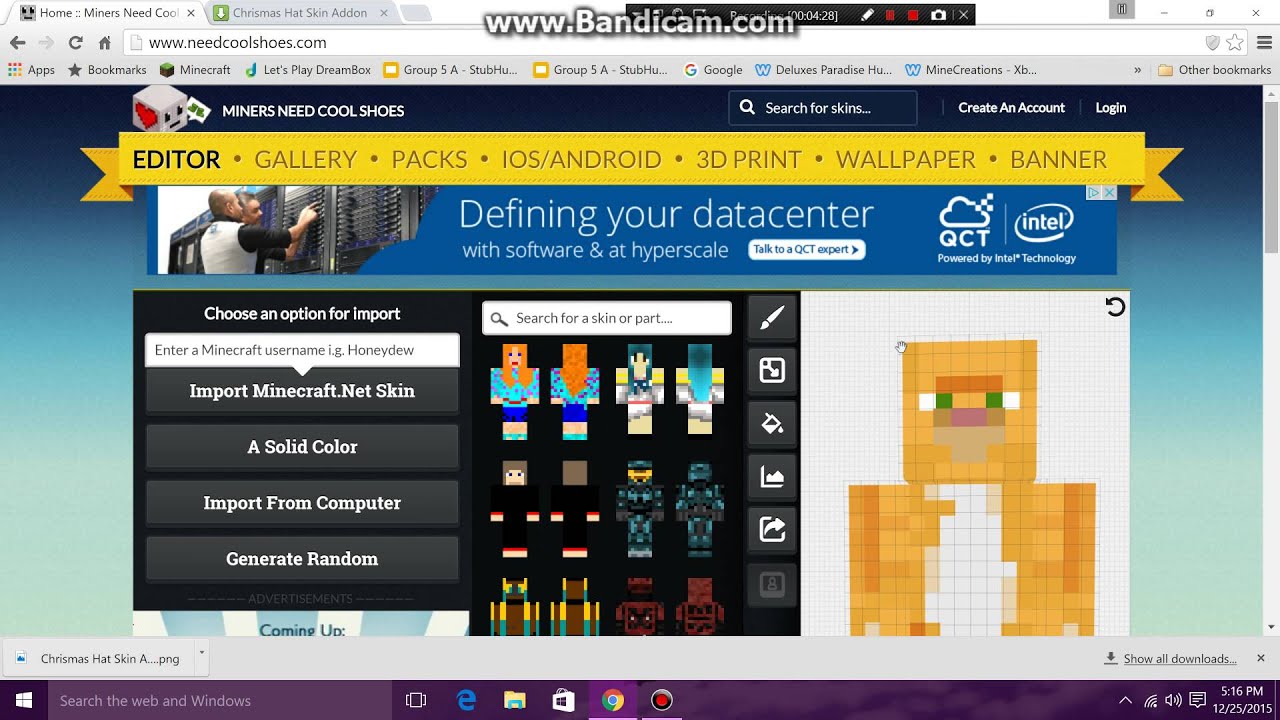
Task: Pause the Bandicam recording
Action: [x=890, y=15]
